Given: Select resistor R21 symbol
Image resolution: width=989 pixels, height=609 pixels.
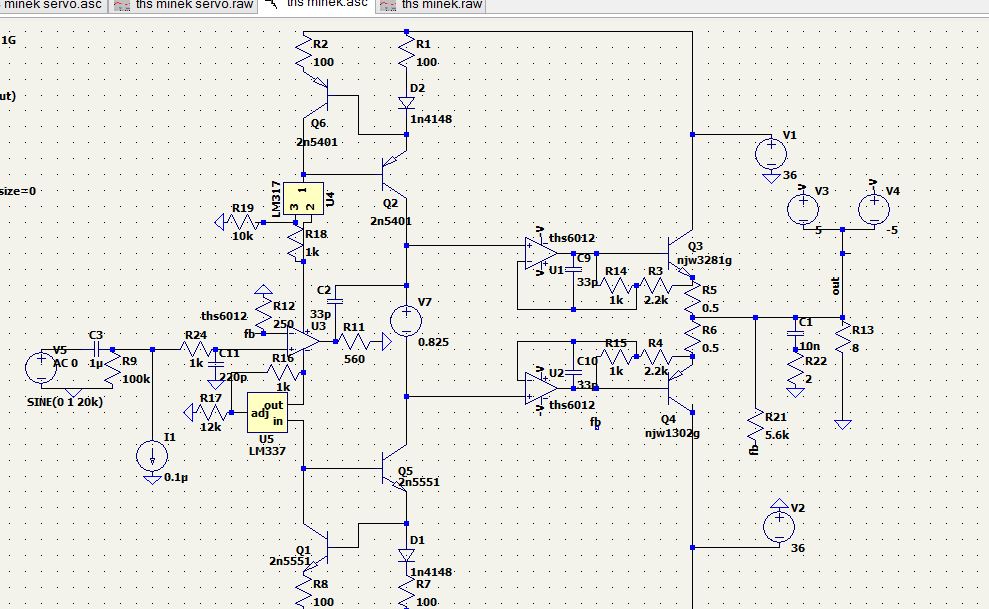Looking at the screenshot, I should click(756, 426).
